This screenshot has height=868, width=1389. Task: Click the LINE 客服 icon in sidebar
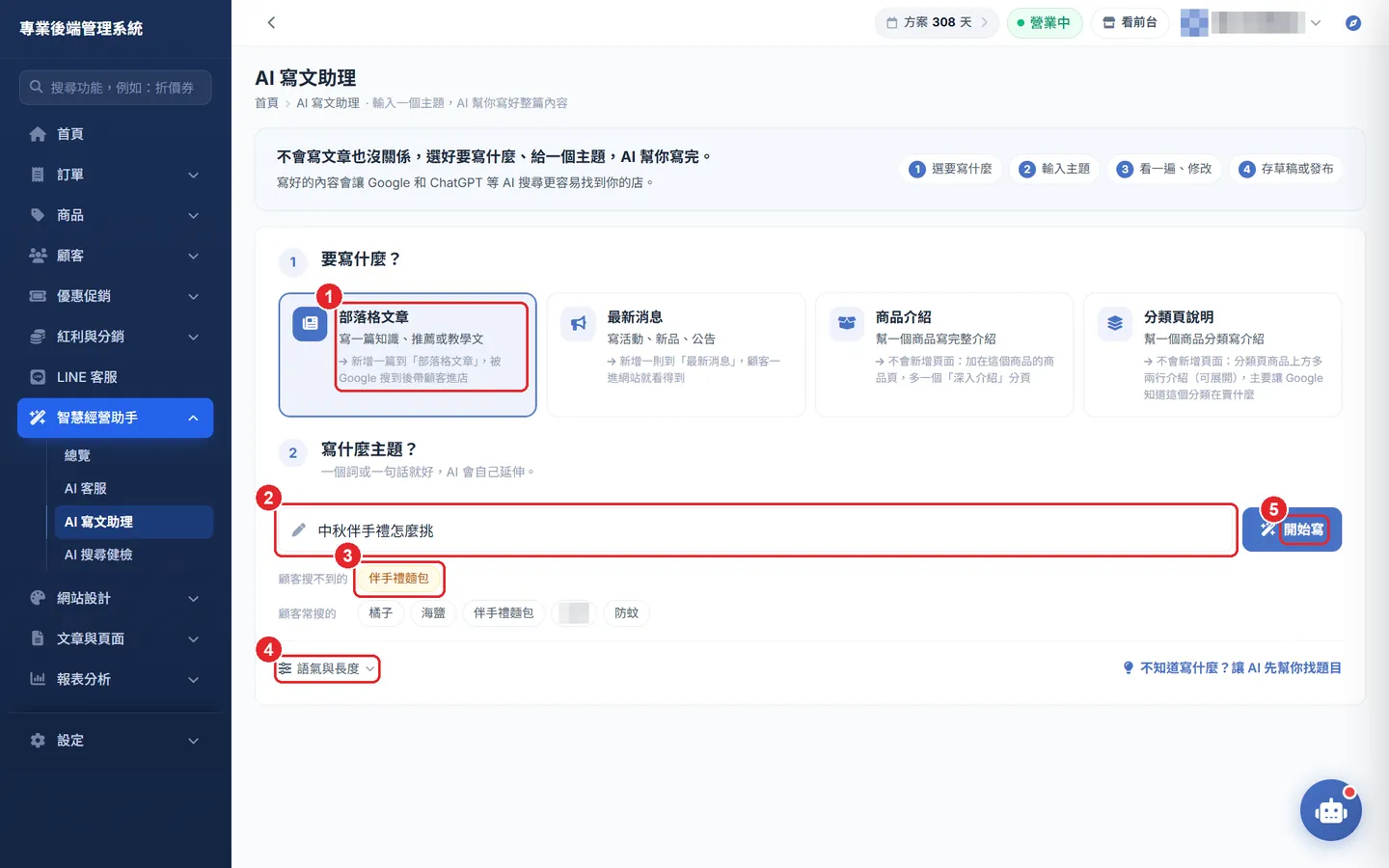coord(38,377)
